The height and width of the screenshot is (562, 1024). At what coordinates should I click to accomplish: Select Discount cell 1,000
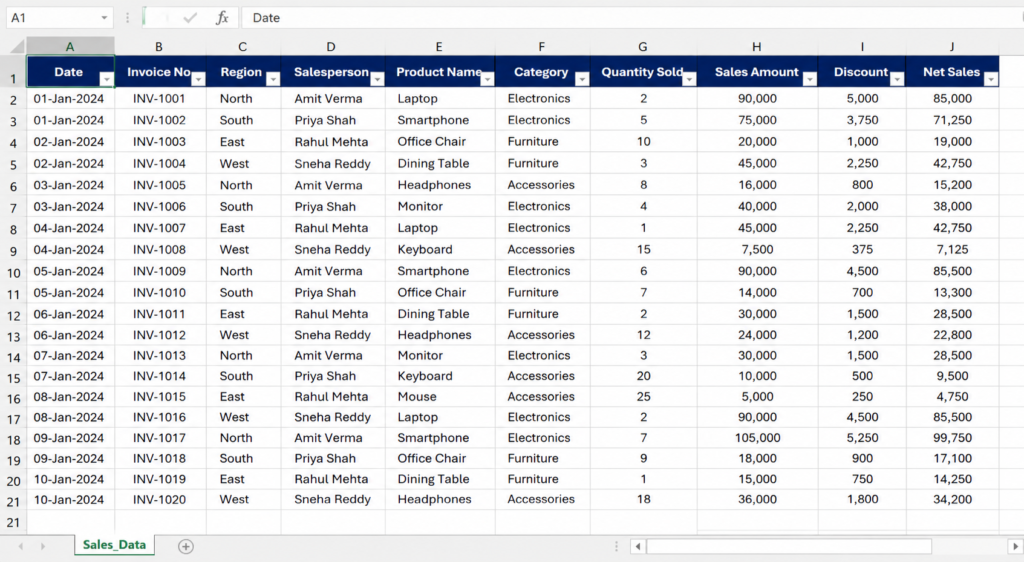click(862, 142)
